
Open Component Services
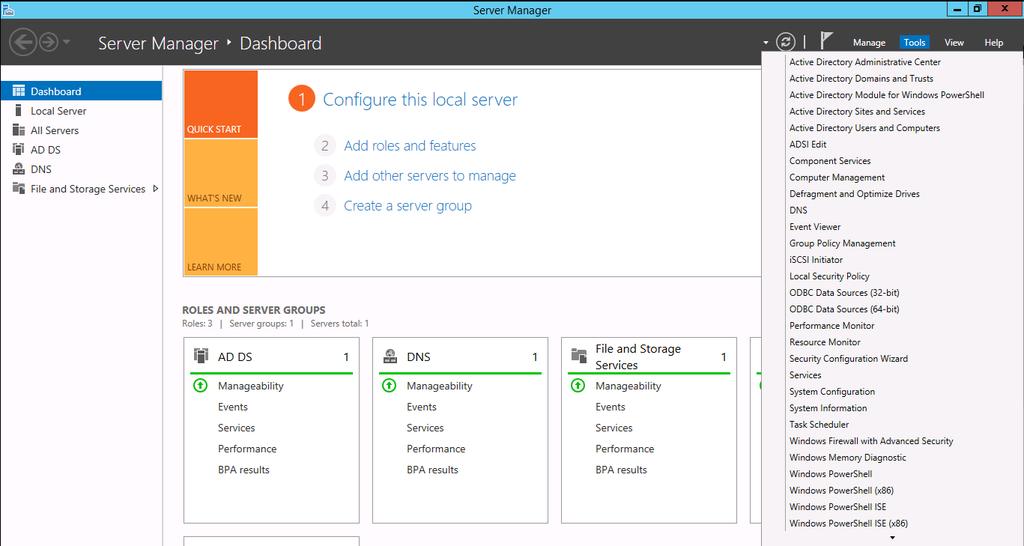[x=829, y=161]
